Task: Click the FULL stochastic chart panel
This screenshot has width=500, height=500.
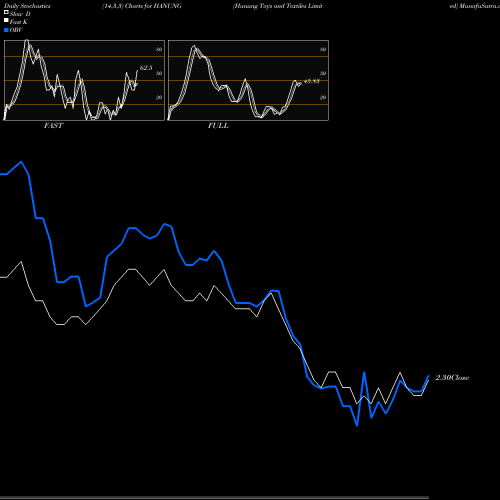Action: coord(248,80)
